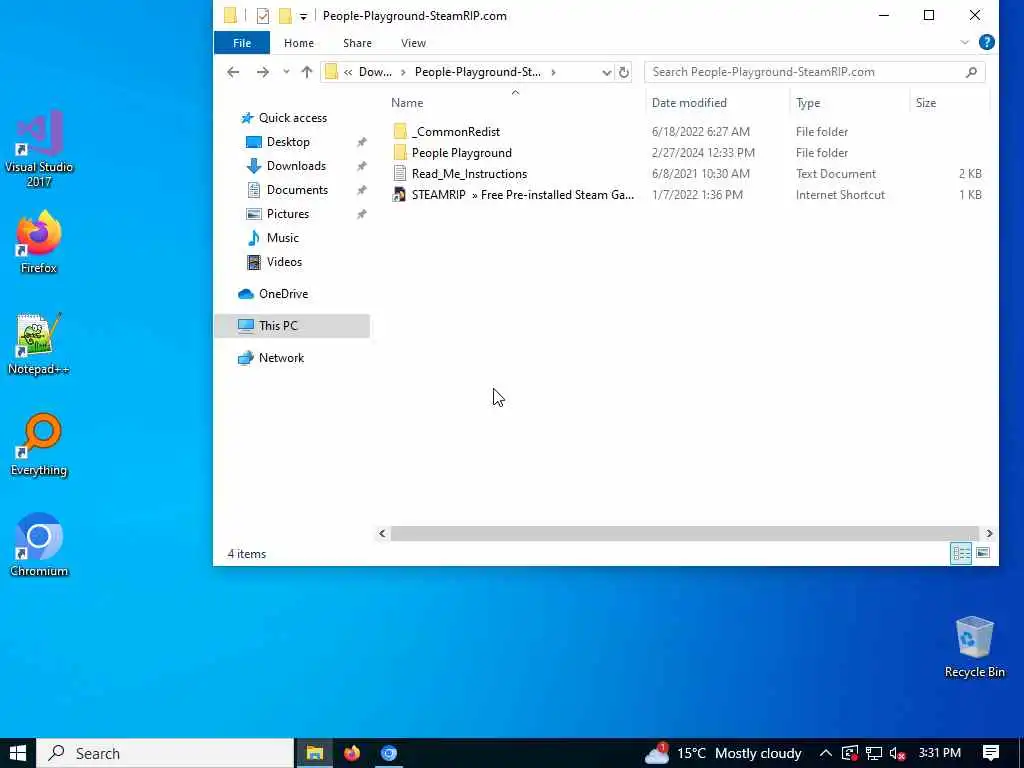Viewport: 1024px width, 768px height.
Task: Click File Explorer icon in taskbar
Action: coord(315,753)
